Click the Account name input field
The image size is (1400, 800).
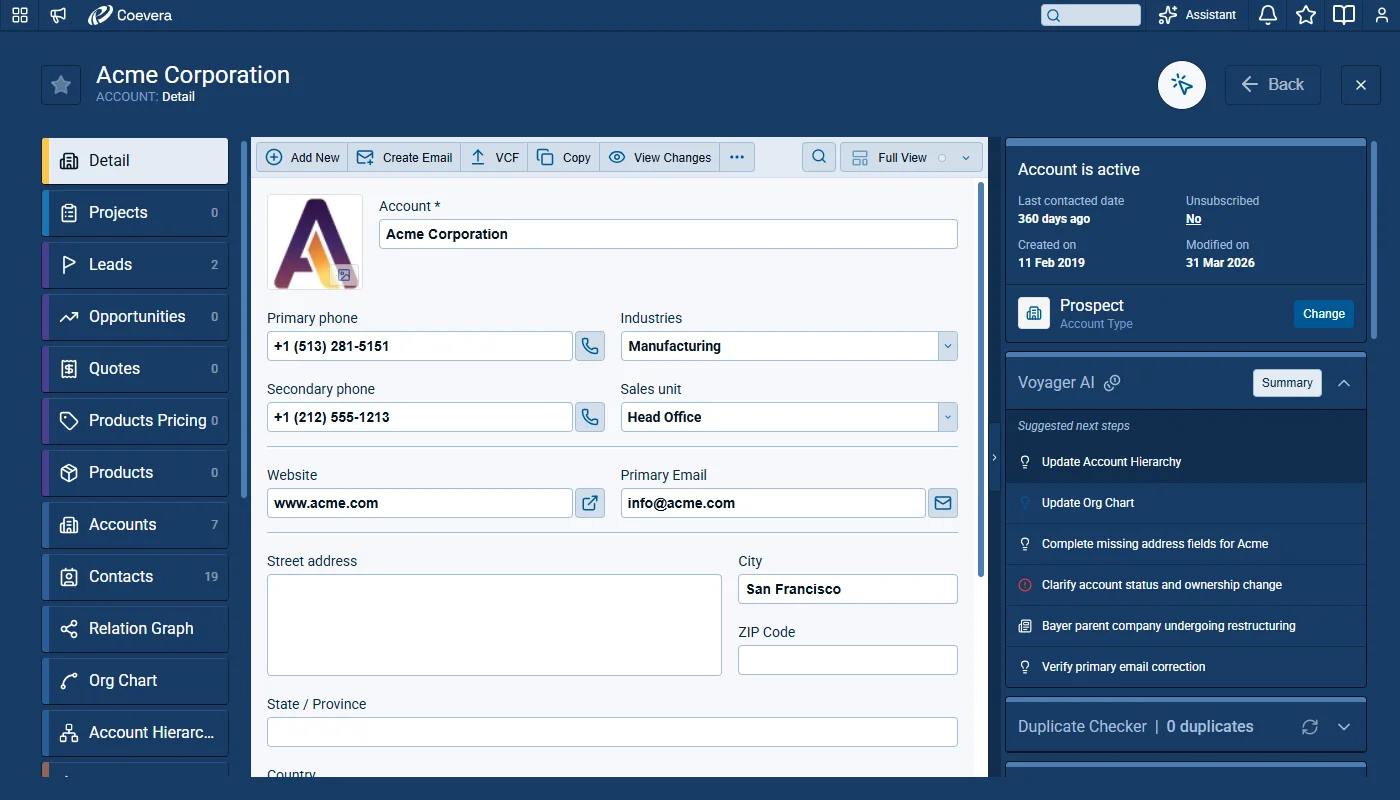(668, 234)
